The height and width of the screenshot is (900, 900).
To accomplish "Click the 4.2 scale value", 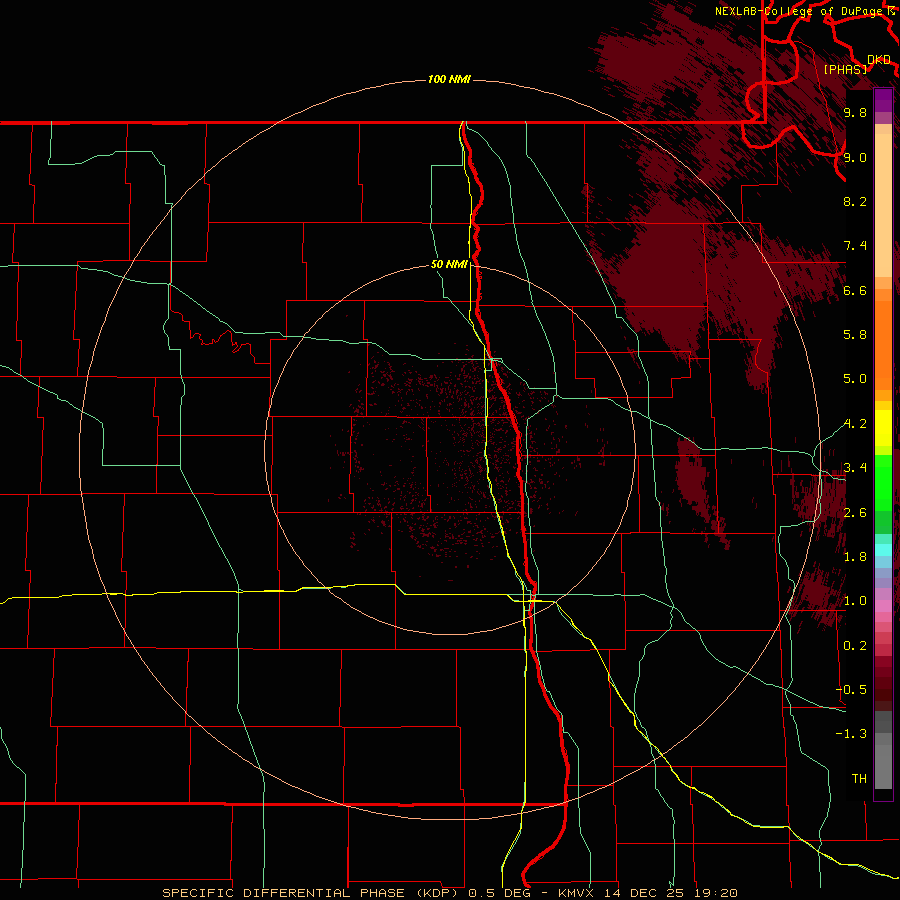I will 855,424.
